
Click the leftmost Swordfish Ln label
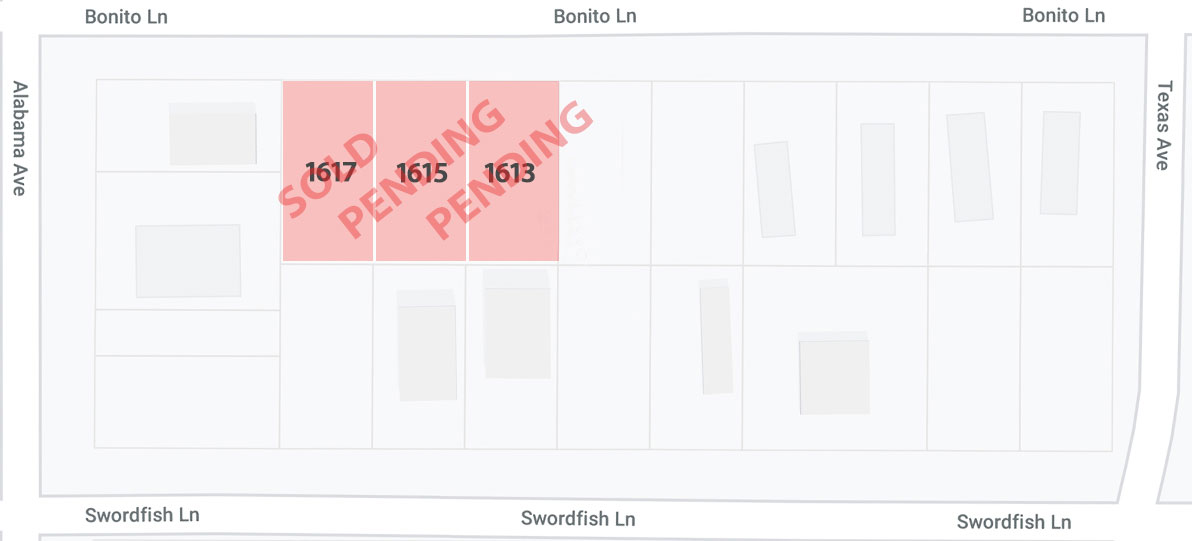coord(142,515)
